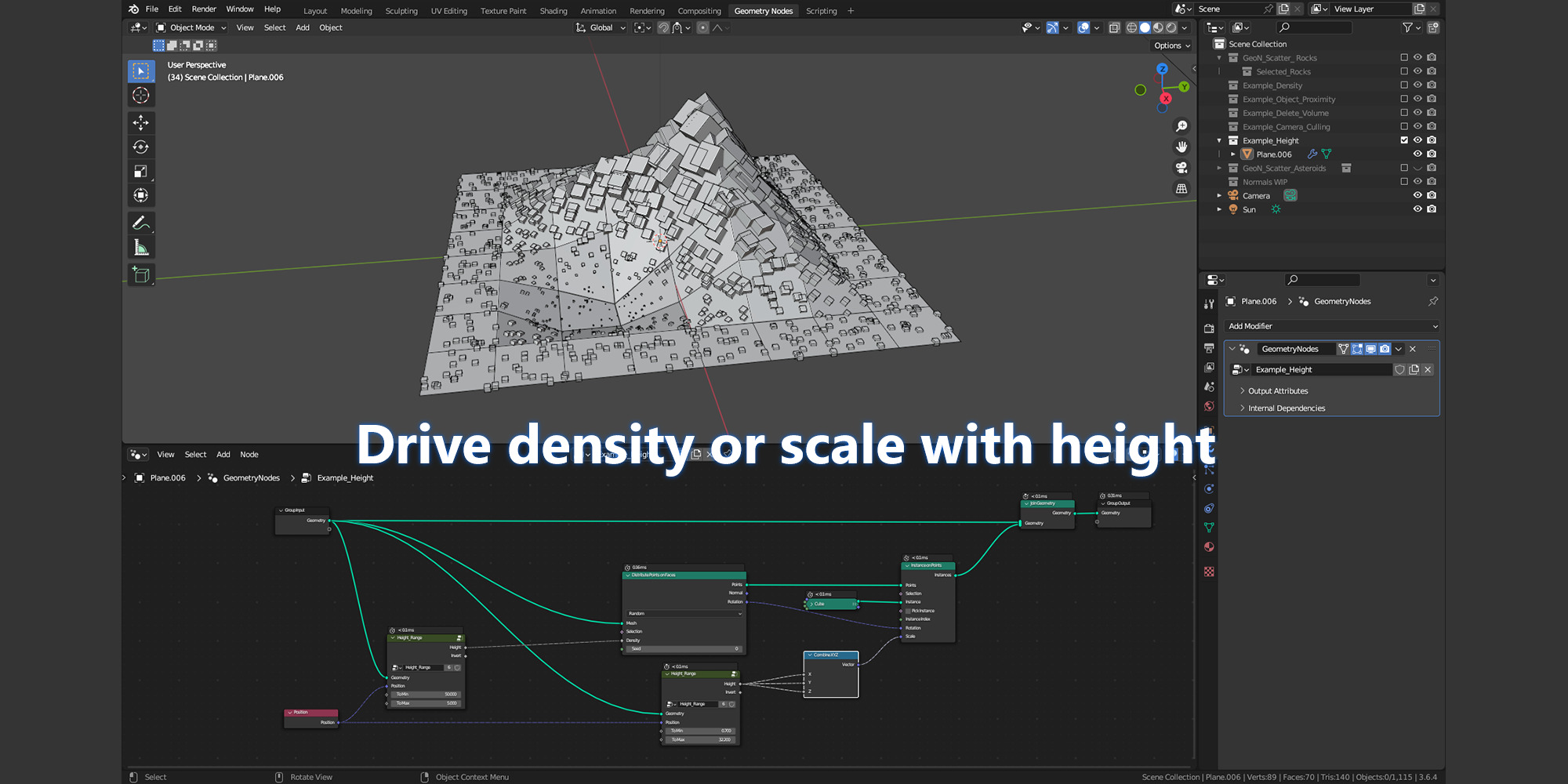1568x784 pixels.
Task: Open the outliner filter dropdown
Action: pyautogui.click(x=1411, y=27)
